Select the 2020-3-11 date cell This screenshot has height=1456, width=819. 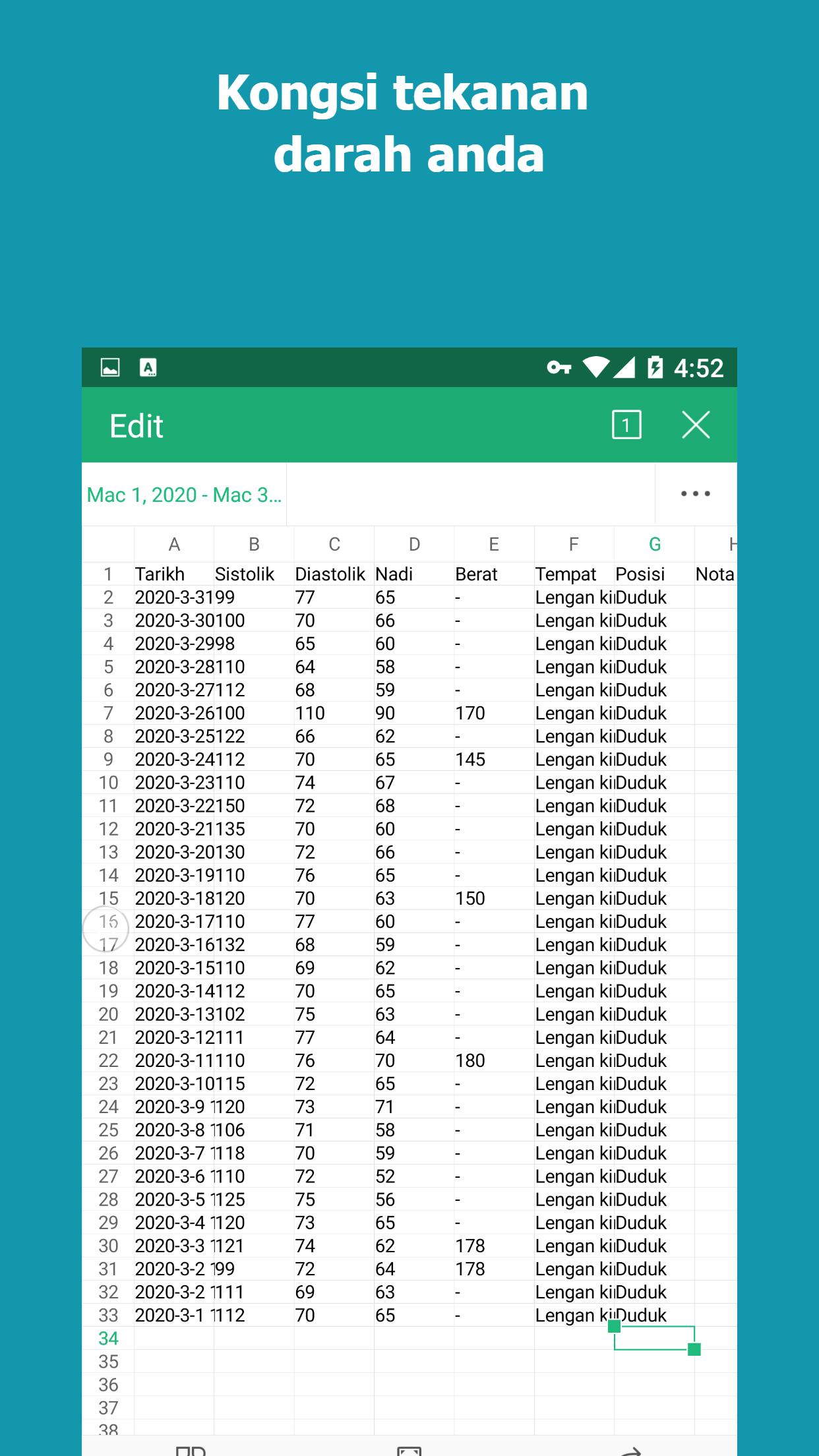point(174,1060)
